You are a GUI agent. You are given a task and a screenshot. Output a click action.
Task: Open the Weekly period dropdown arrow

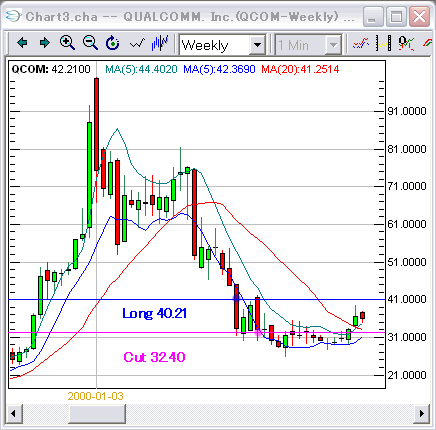point(257,44)
